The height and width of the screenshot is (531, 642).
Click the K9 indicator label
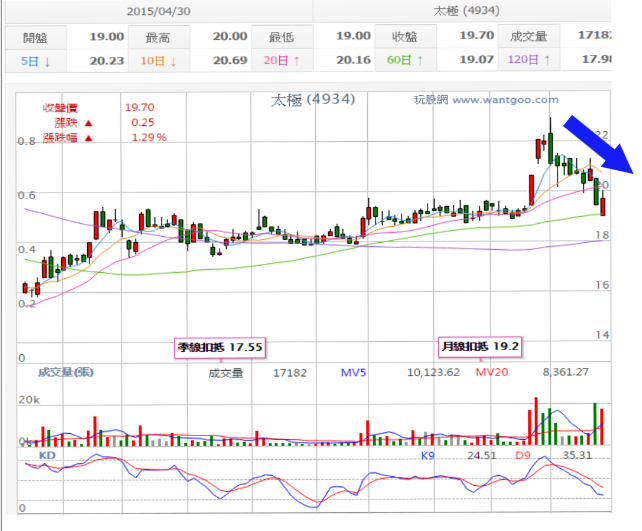point(428,456)
